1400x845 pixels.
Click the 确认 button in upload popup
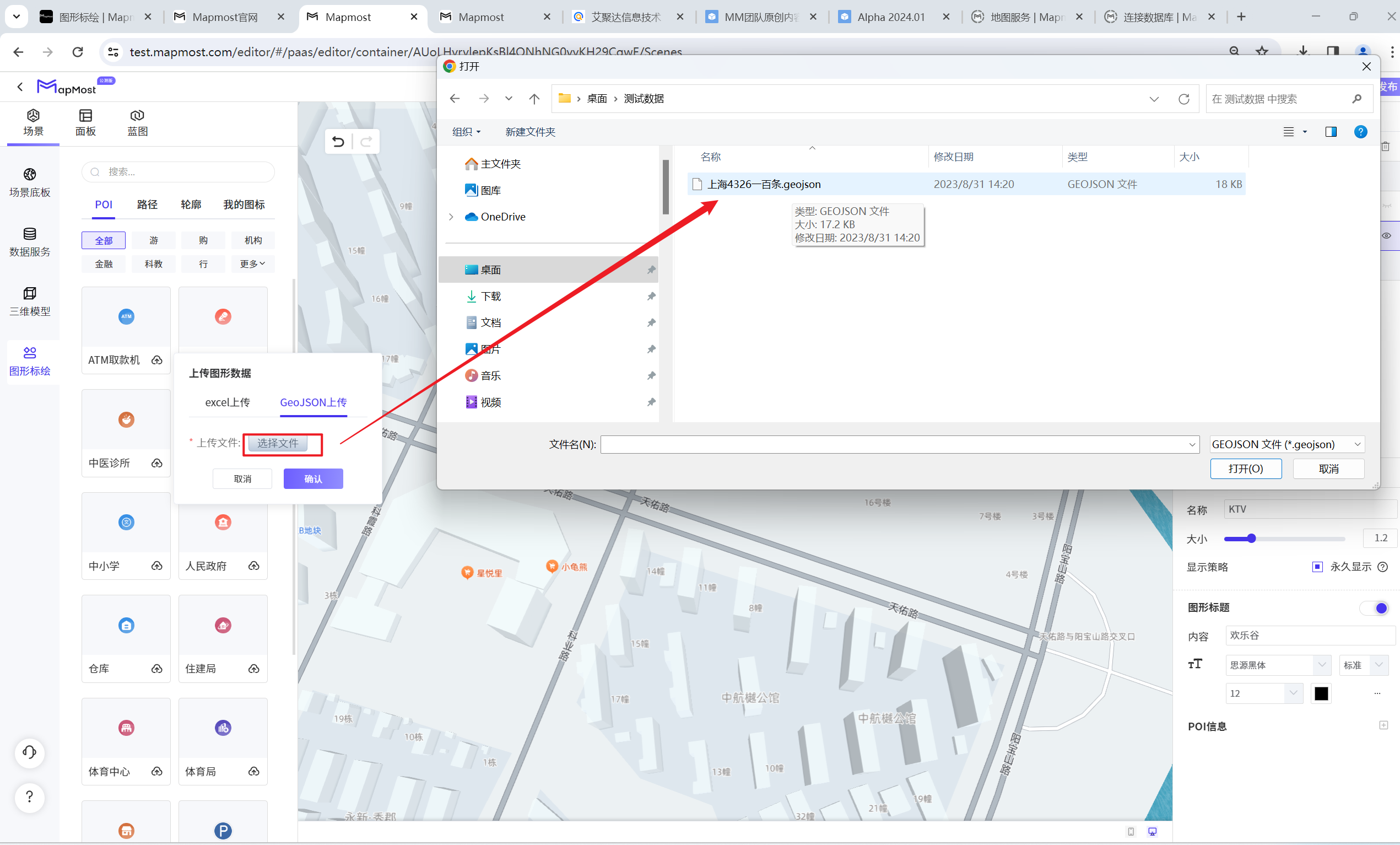tap(313, 479)
